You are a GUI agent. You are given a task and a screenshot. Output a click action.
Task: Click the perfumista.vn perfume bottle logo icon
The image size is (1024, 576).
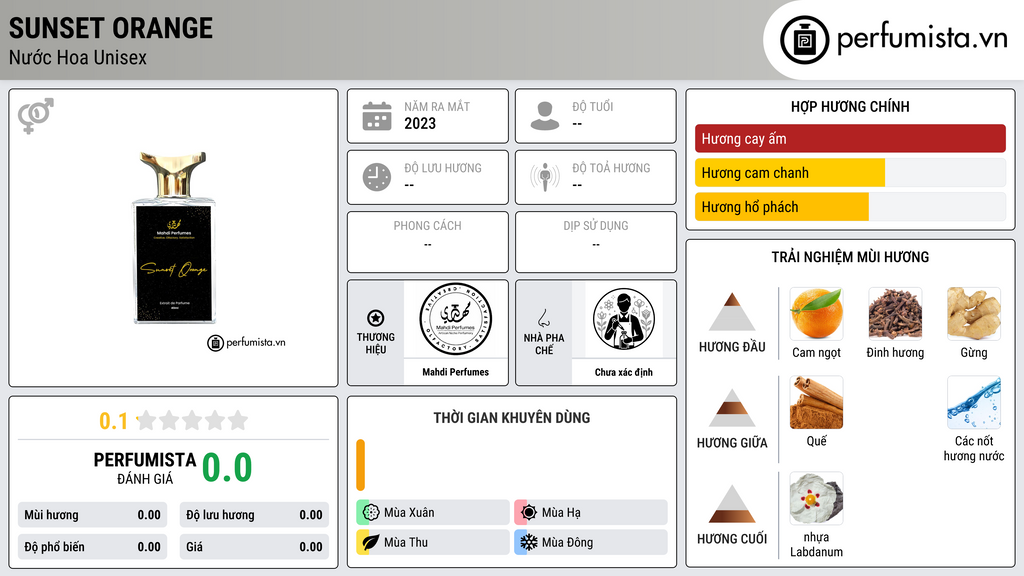(804, 40)
